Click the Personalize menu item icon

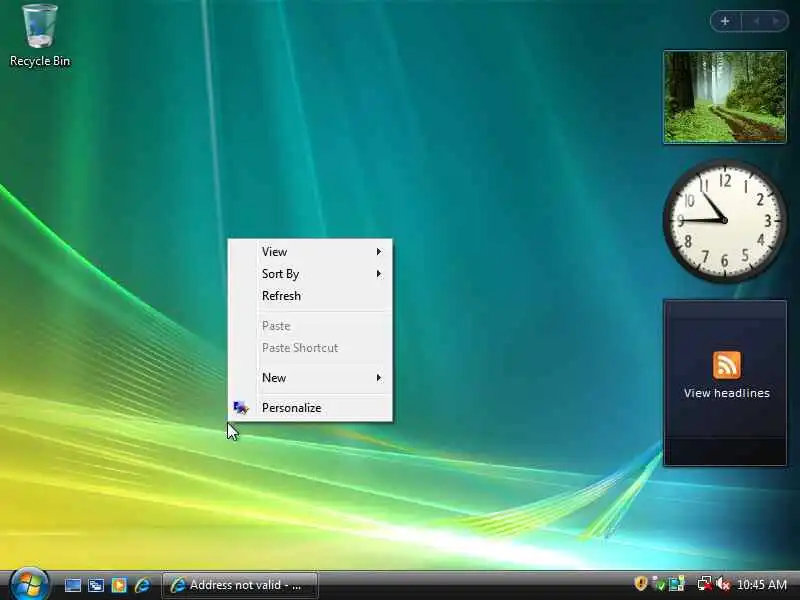pyautogui.click(x=240, y=408)
